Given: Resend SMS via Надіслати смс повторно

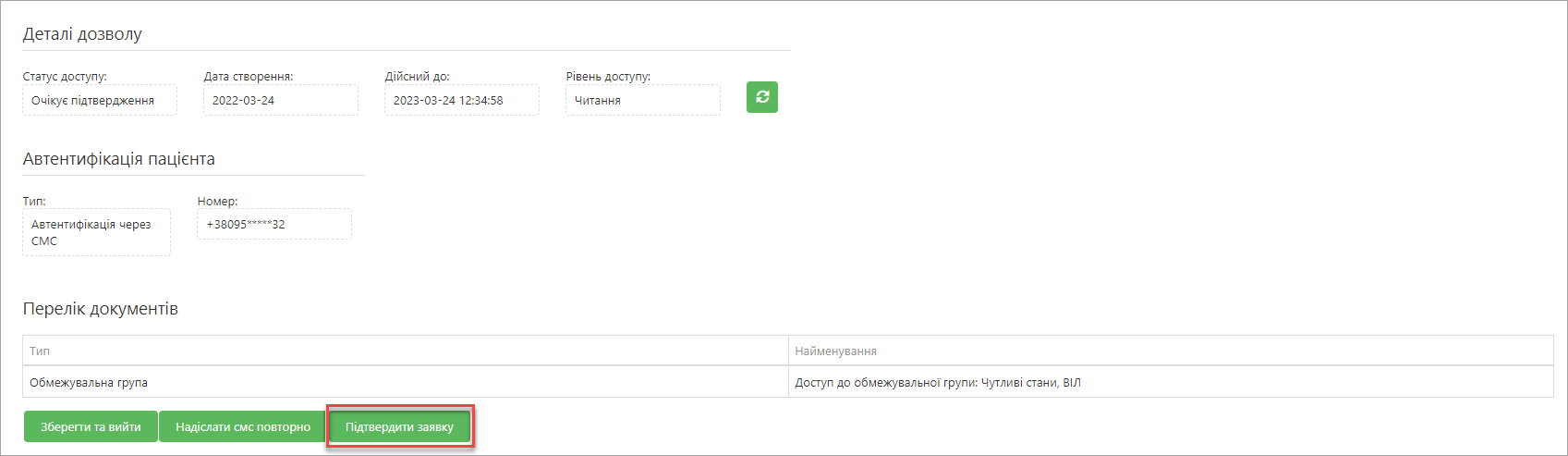Looking at the screenshot, I should [243, 427].
